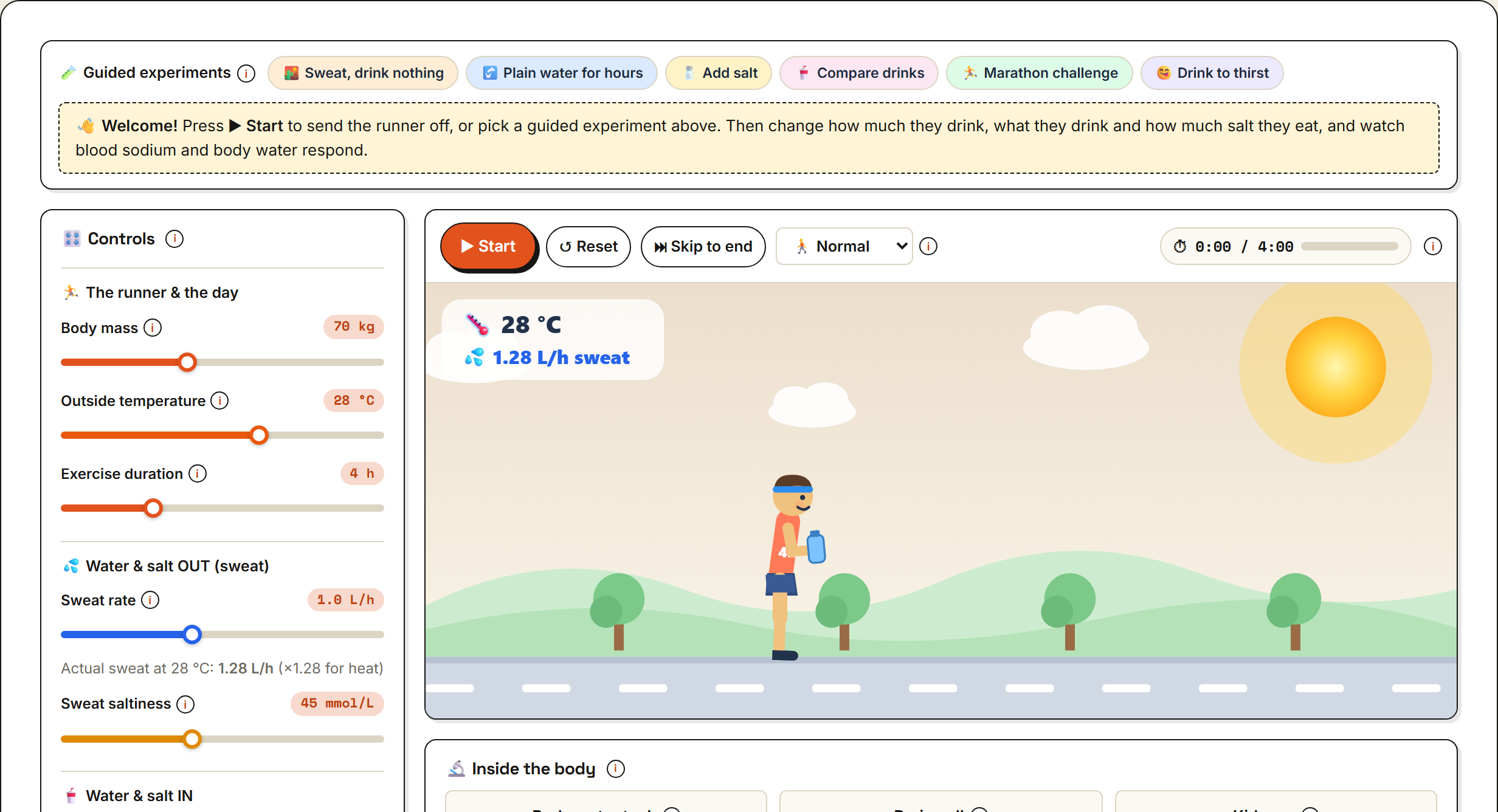Choose the 'Add salt' experiment
The height and width of the screenshot is (812, 1498).
[719, 73]
